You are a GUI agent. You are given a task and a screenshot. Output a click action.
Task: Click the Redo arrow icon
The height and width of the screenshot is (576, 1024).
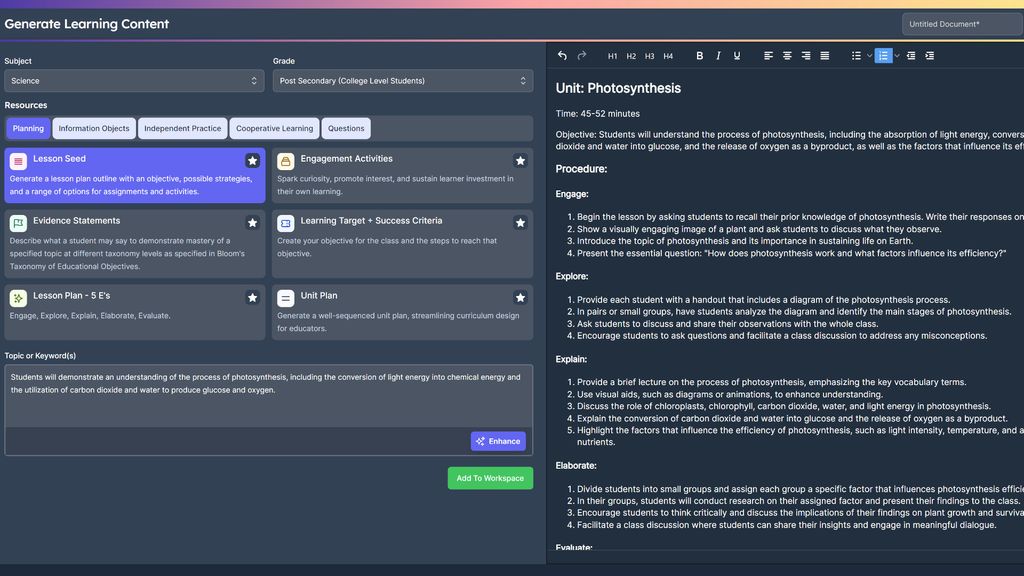[580, 56]
